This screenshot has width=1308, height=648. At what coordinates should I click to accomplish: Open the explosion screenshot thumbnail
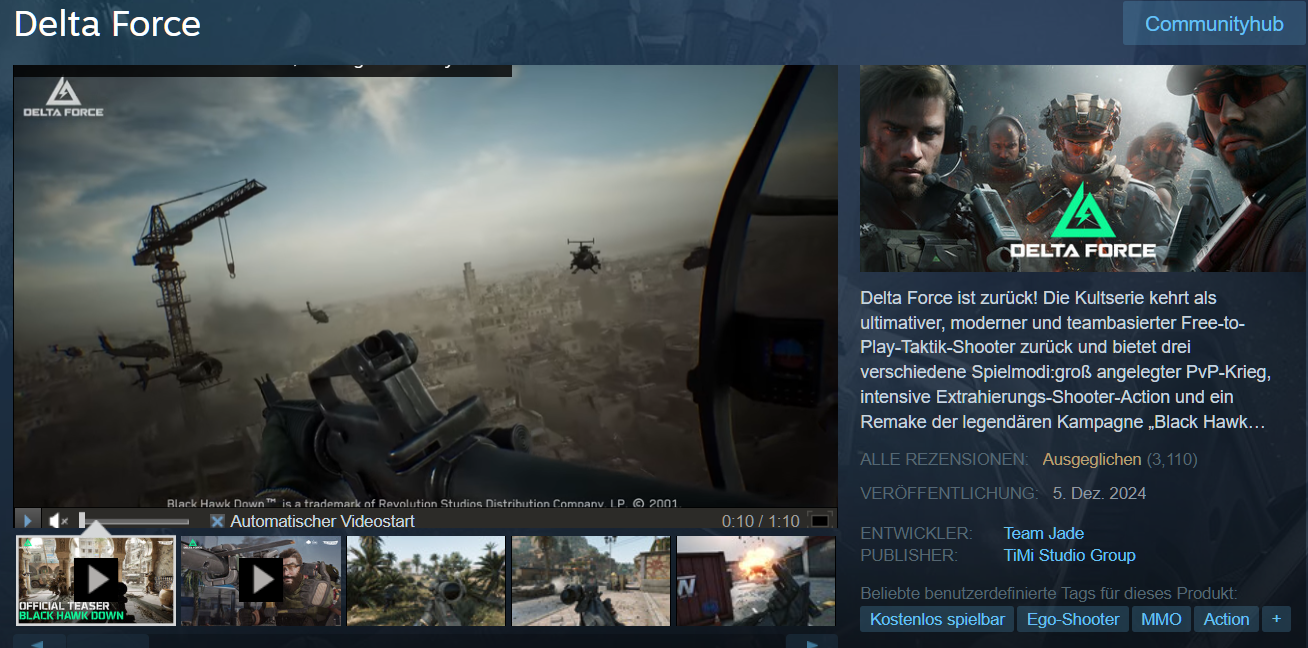(x=756, y=581)
